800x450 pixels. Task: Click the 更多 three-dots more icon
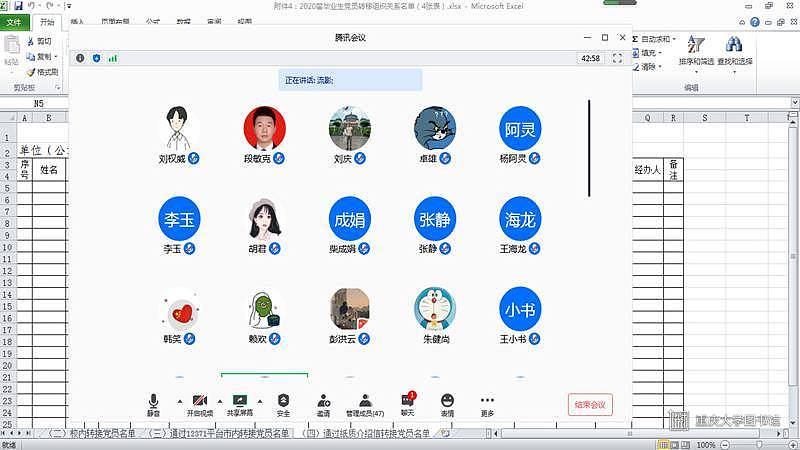[x=487, y=400]
